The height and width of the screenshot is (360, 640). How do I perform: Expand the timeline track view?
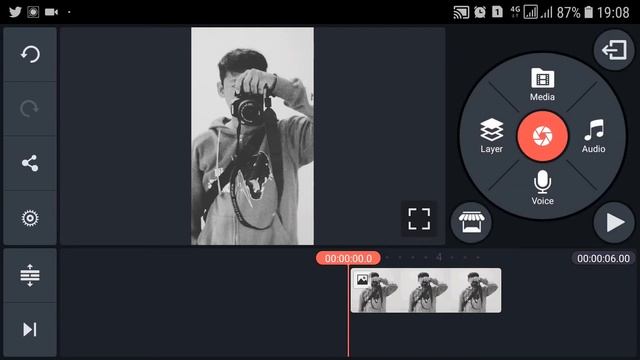pyautogui.click(x=30, y=275)
